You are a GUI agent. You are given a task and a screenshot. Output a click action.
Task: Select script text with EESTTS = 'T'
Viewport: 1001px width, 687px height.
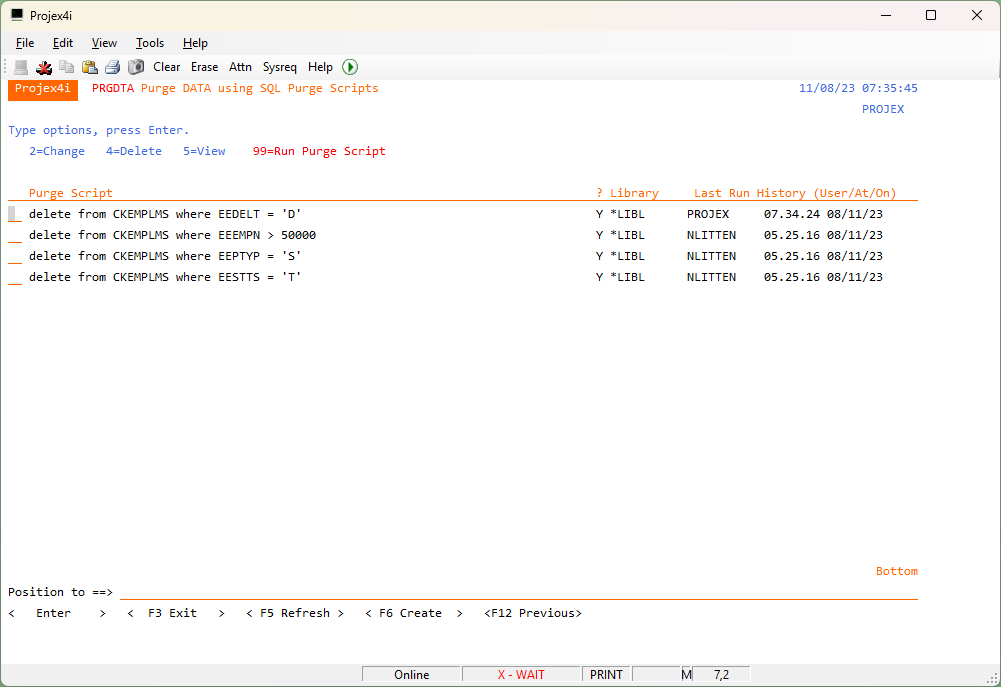pos(165,277)
